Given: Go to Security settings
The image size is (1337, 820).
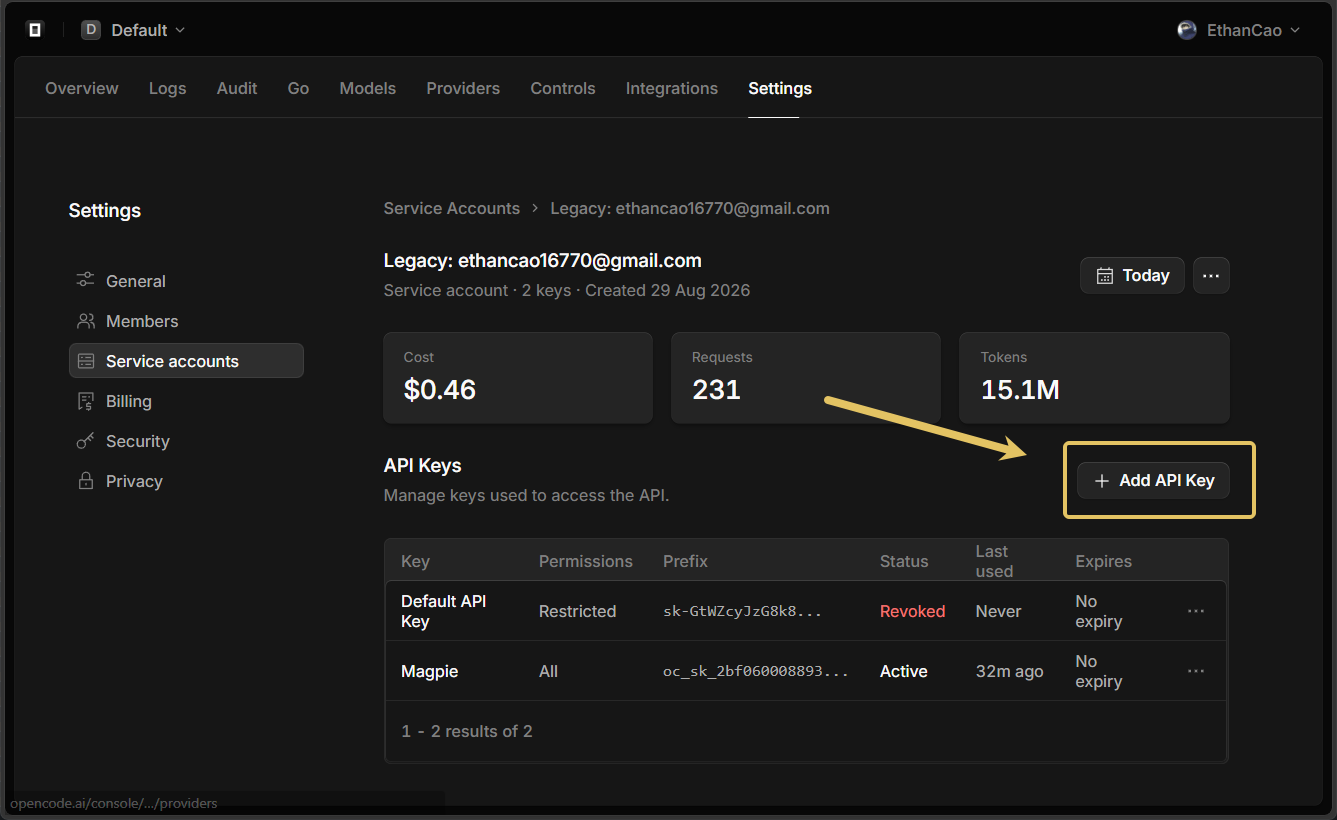Looking at the screenshot, I should tap(186, 441).
